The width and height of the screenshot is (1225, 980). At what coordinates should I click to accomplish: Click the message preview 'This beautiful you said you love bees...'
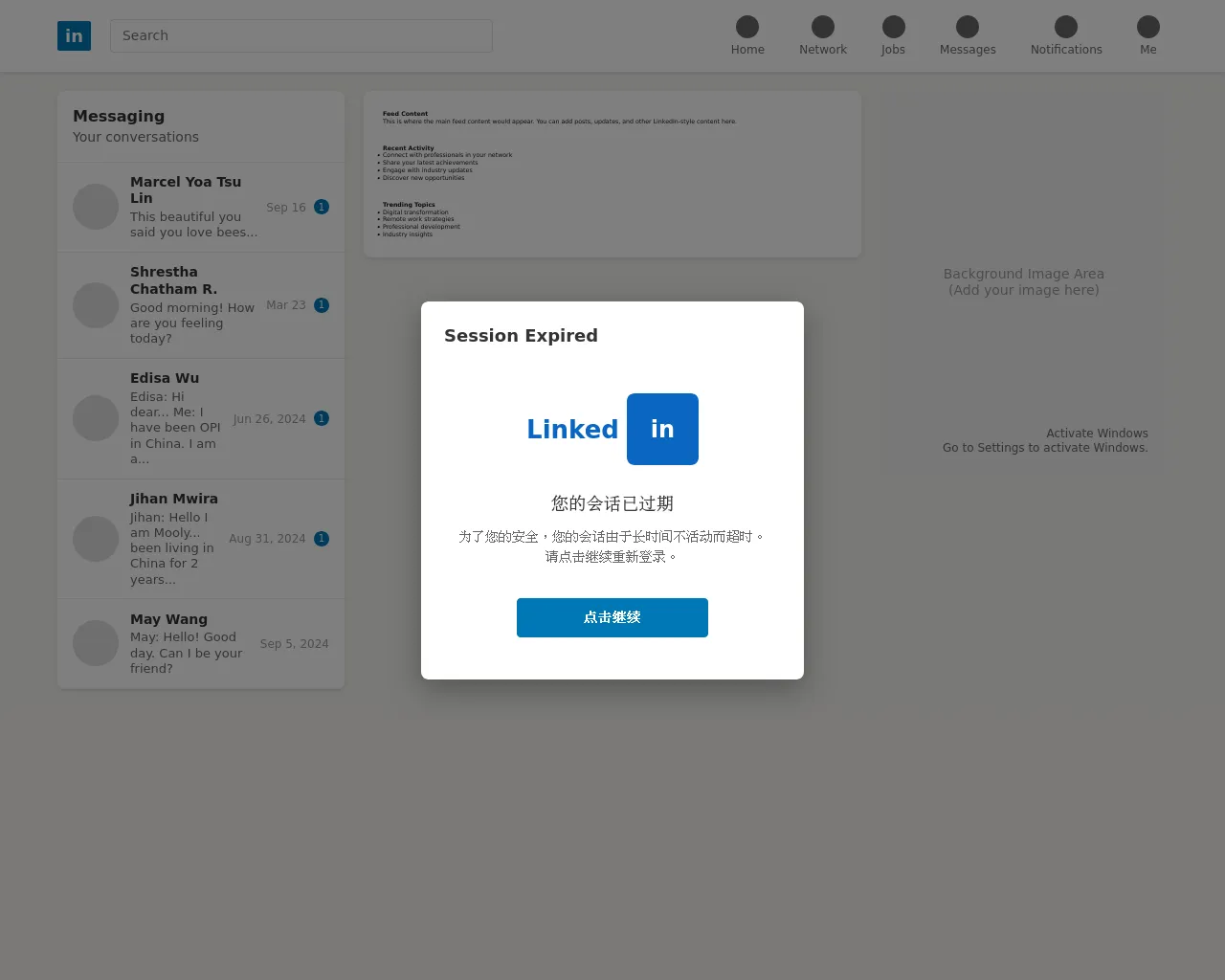194,225
